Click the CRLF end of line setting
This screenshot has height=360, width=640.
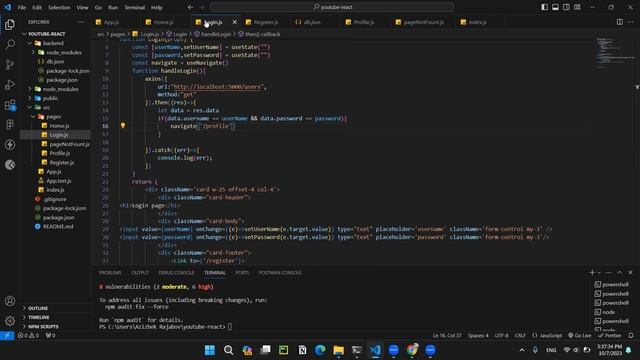tap(520, 336)
